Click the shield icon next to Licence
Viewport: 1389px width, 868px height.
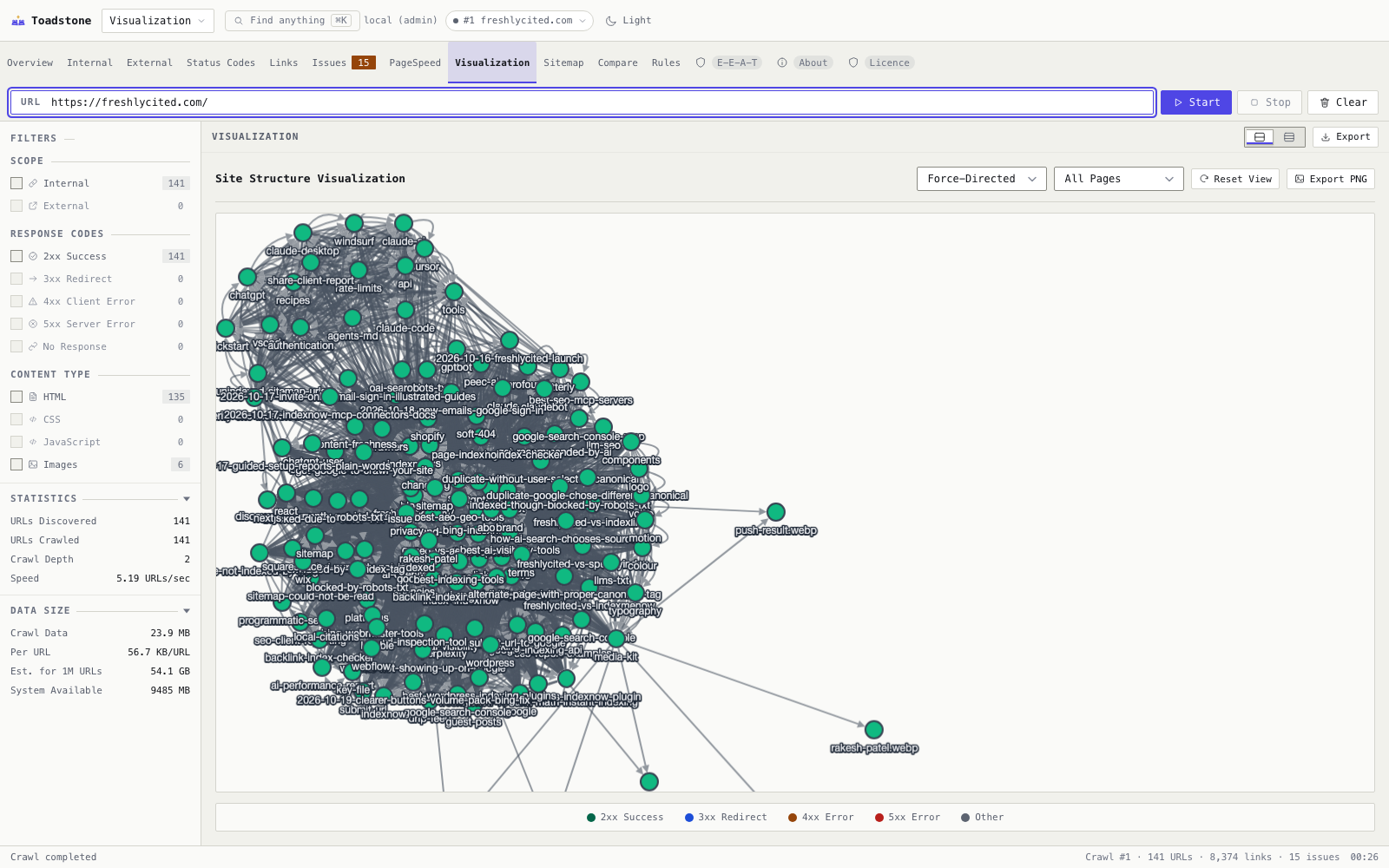tap(853, 62)
